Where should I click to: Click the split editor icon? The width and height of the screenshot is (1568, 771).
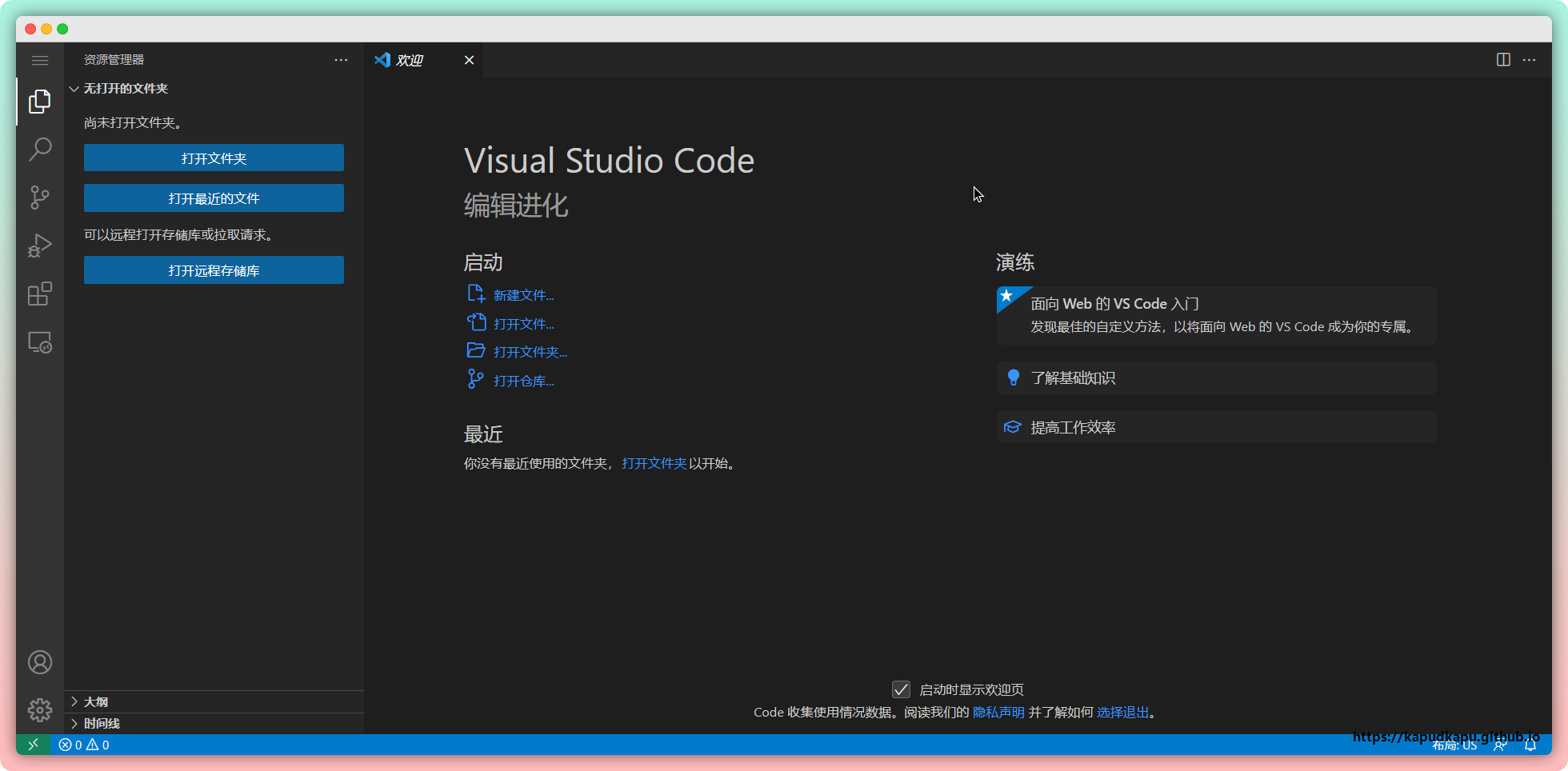[1503, 60]
